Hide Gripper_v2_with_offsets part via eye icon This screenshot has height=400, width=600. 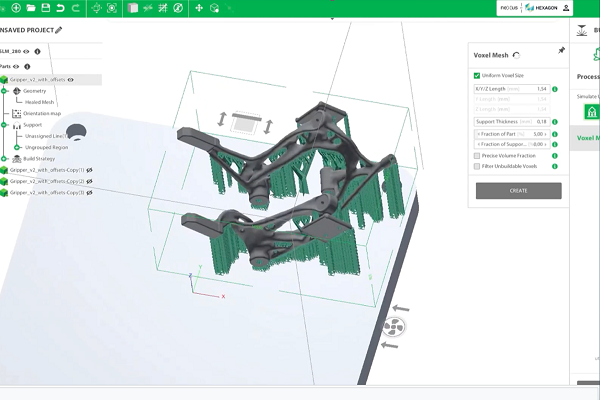click(70, 80)
